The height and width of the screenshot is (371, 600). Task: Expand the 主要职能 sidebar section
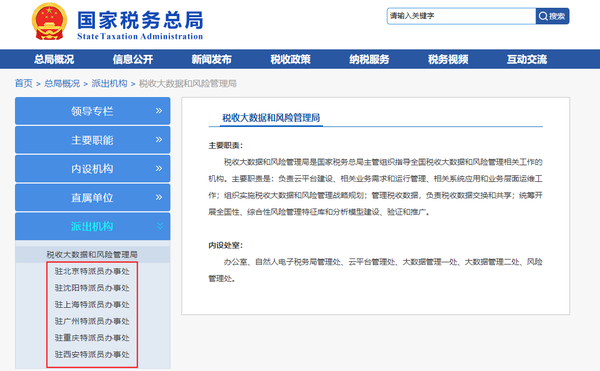(x=93, y=140)
